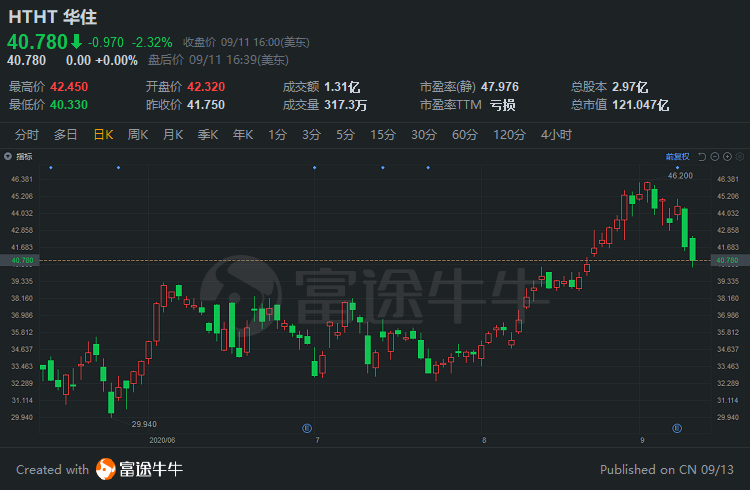Click the 2020/06 date label on time axis
Image resolution: width=750 pixels, height=490 pixels.
click(162, 440)
